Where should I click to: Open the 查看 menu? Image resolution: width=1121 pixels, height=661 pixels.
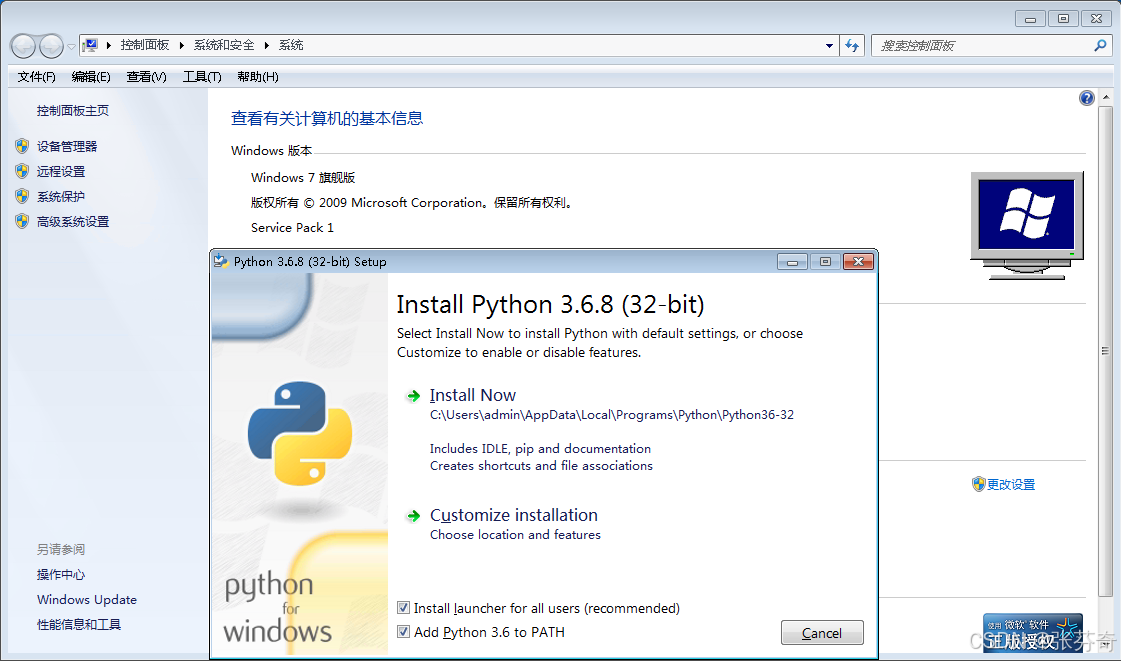pos(145,77)
